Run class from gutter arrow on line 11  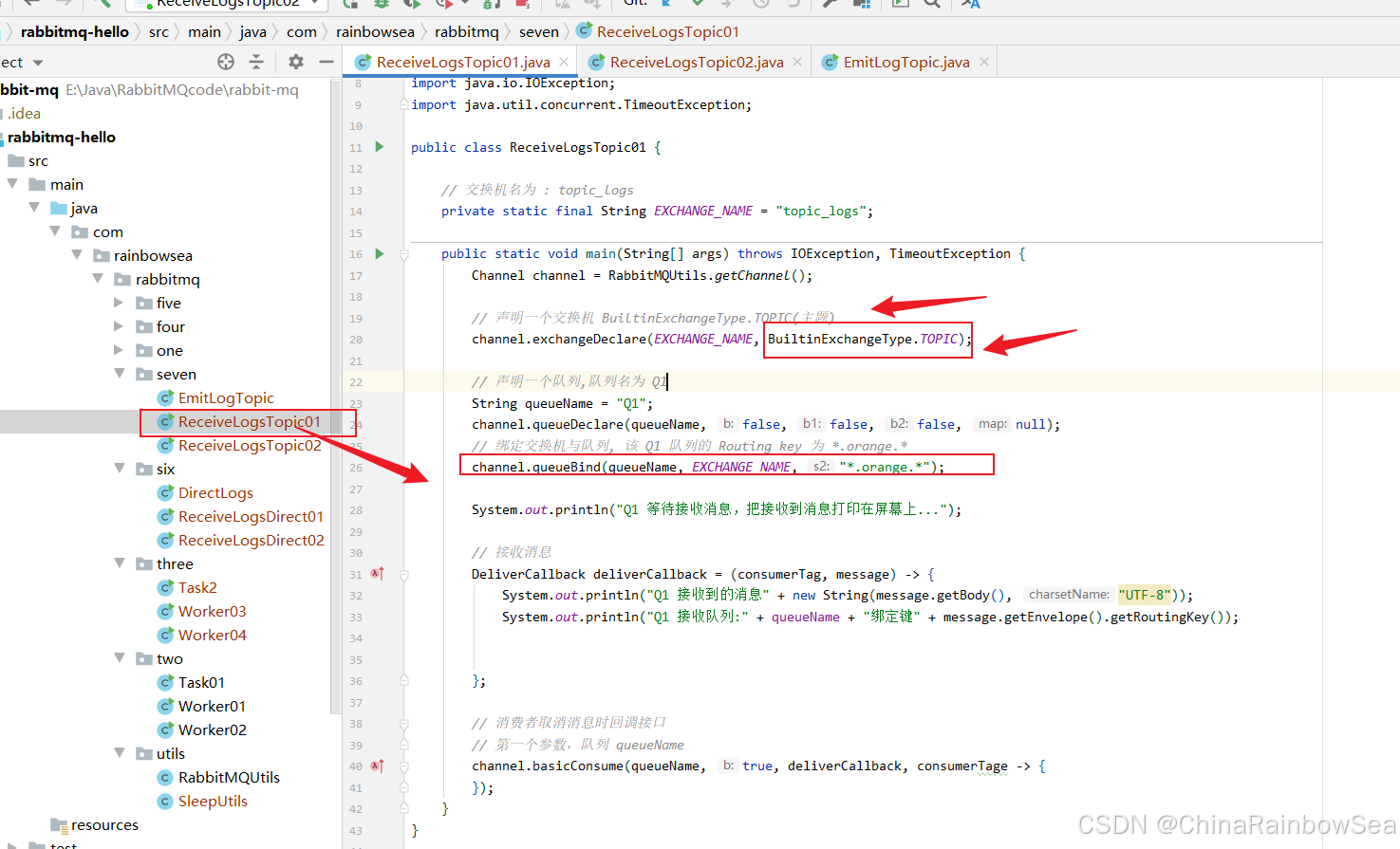pyautogui.click(x=380, y=147)
